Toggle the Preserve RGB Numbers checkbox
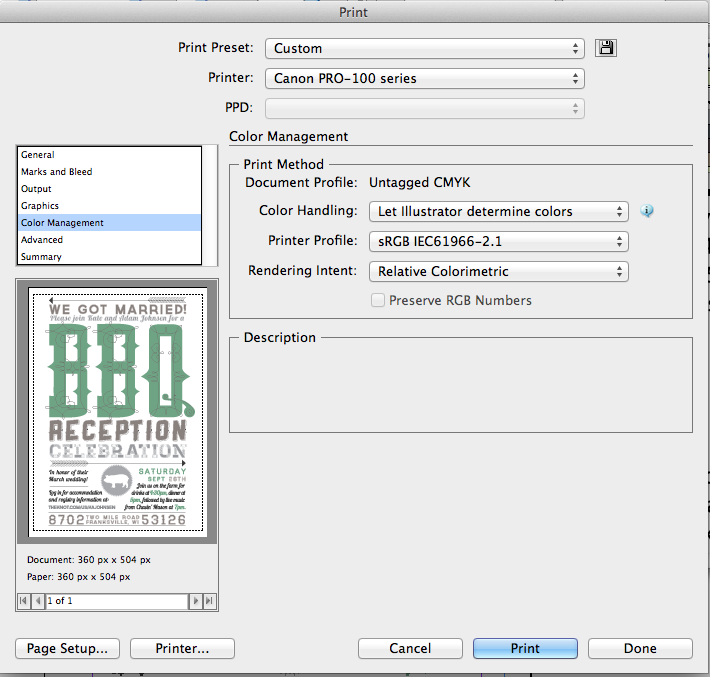This screenshot has height=677, width=710. [378, 300]
